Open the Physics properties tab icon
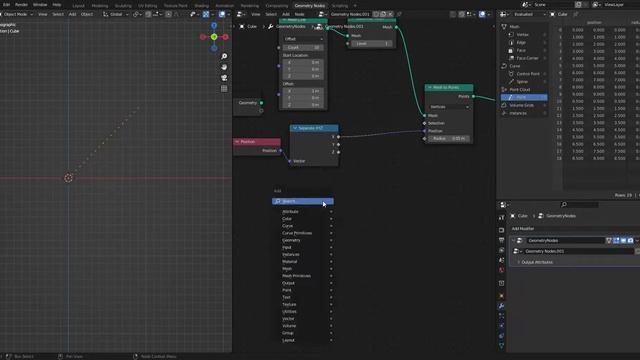The image size is (640, 360). click(x=502, y=326)
